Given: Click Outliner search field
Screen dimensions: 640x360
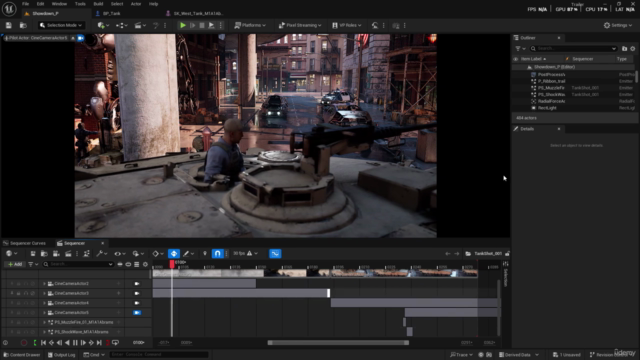Looking at the screenshot, I should (x=573, y=49).
